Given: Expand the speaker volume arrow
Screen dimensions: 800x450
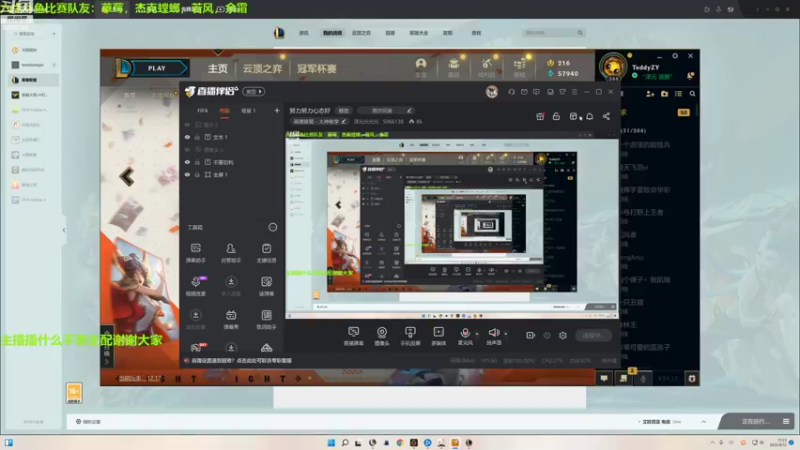Looking at the screenshot, I should (506, 334).
